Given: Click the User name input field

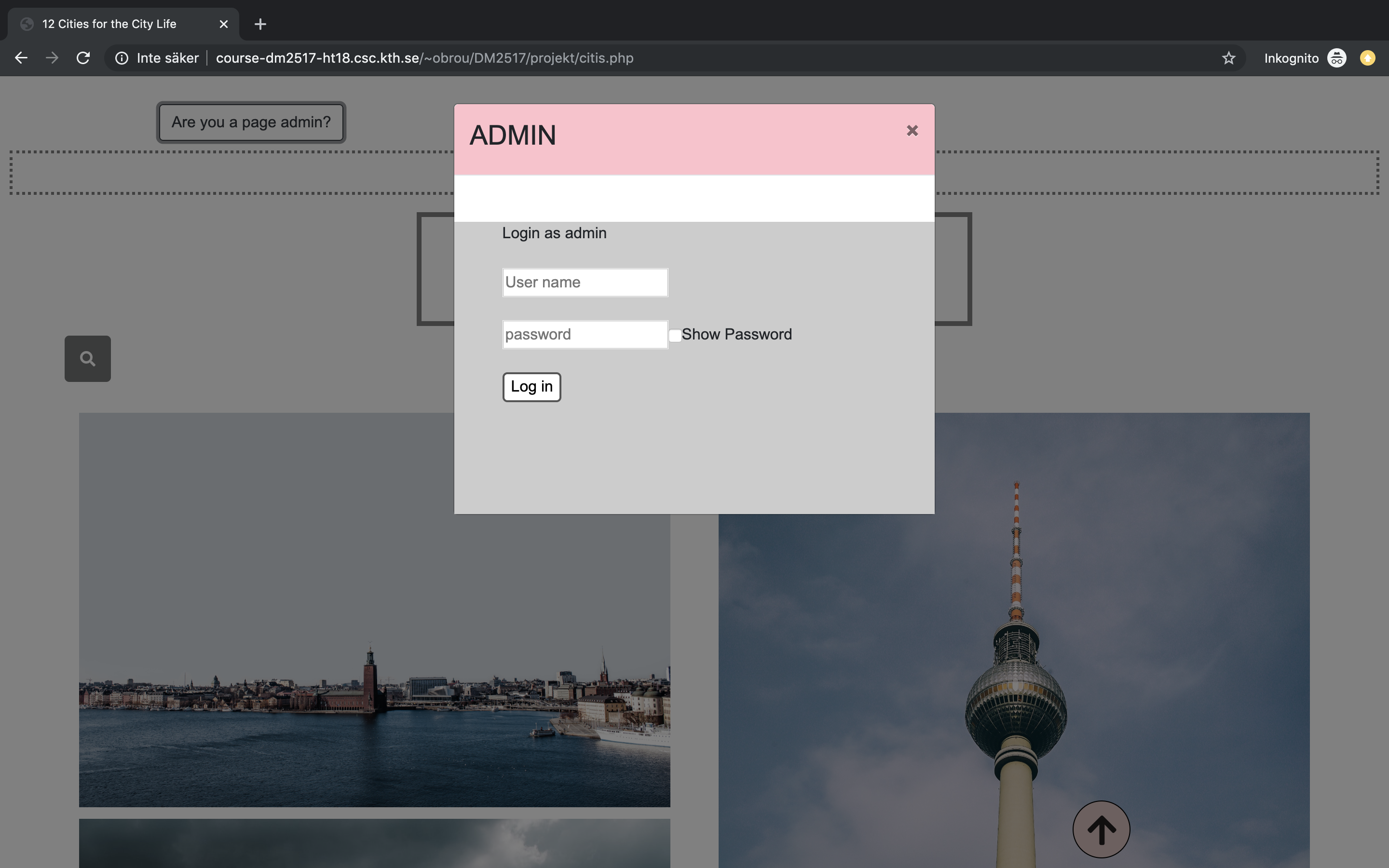Looking at the screenshot, I should [585, 283].
